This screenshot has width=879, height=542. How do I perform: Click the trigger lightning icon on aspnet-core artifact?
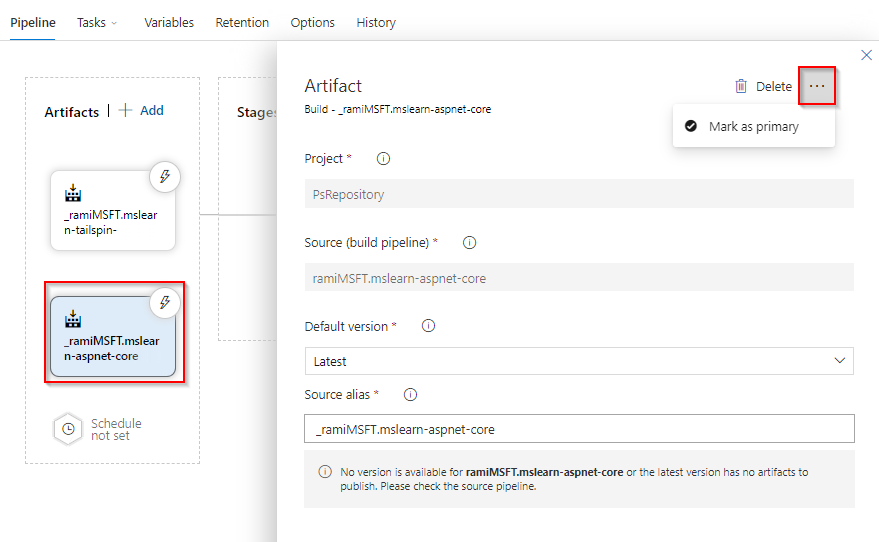pos(165,302)
